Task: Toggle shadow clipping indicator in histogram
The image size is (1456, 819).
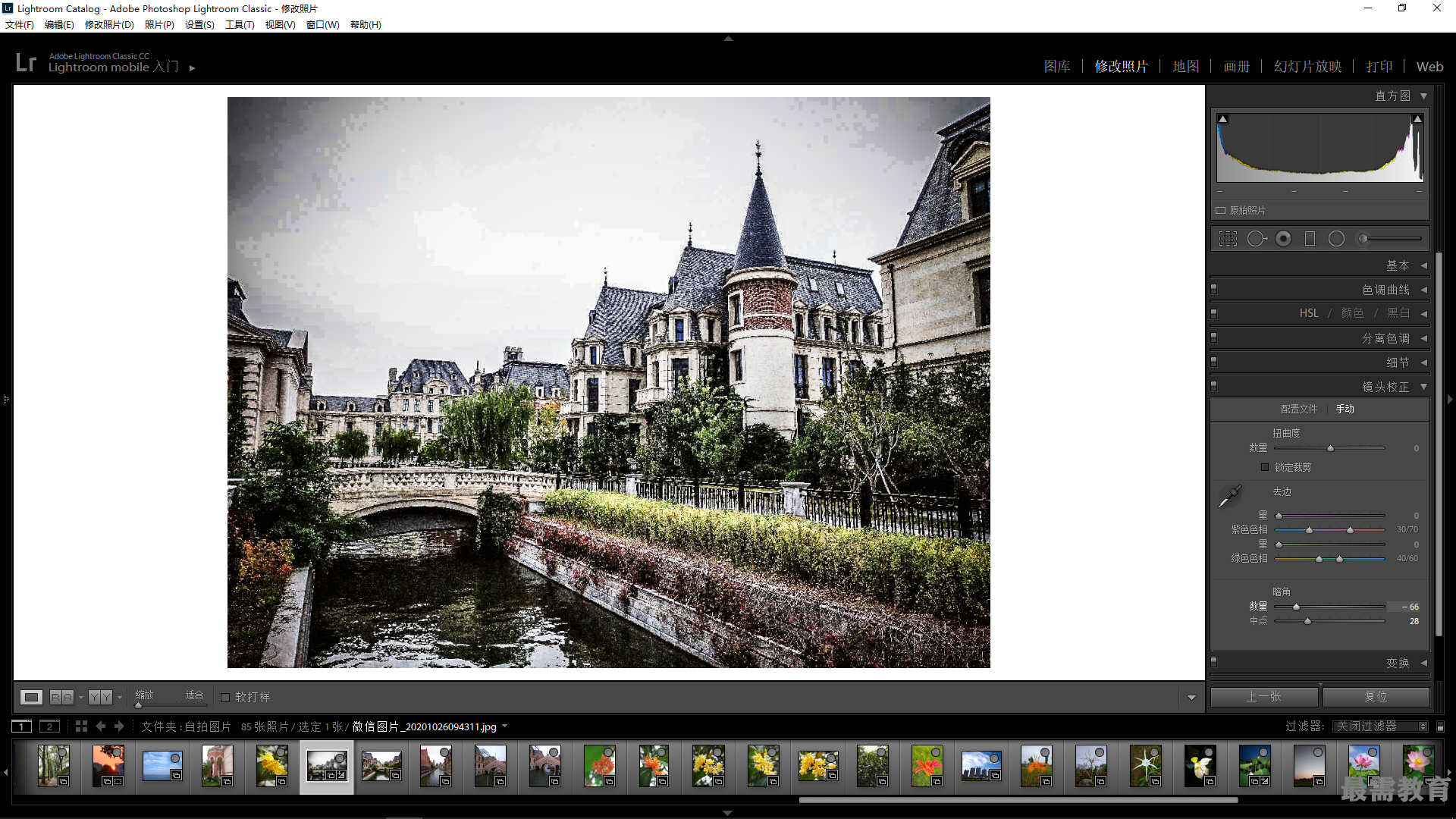Action: tap(1222, 119)
